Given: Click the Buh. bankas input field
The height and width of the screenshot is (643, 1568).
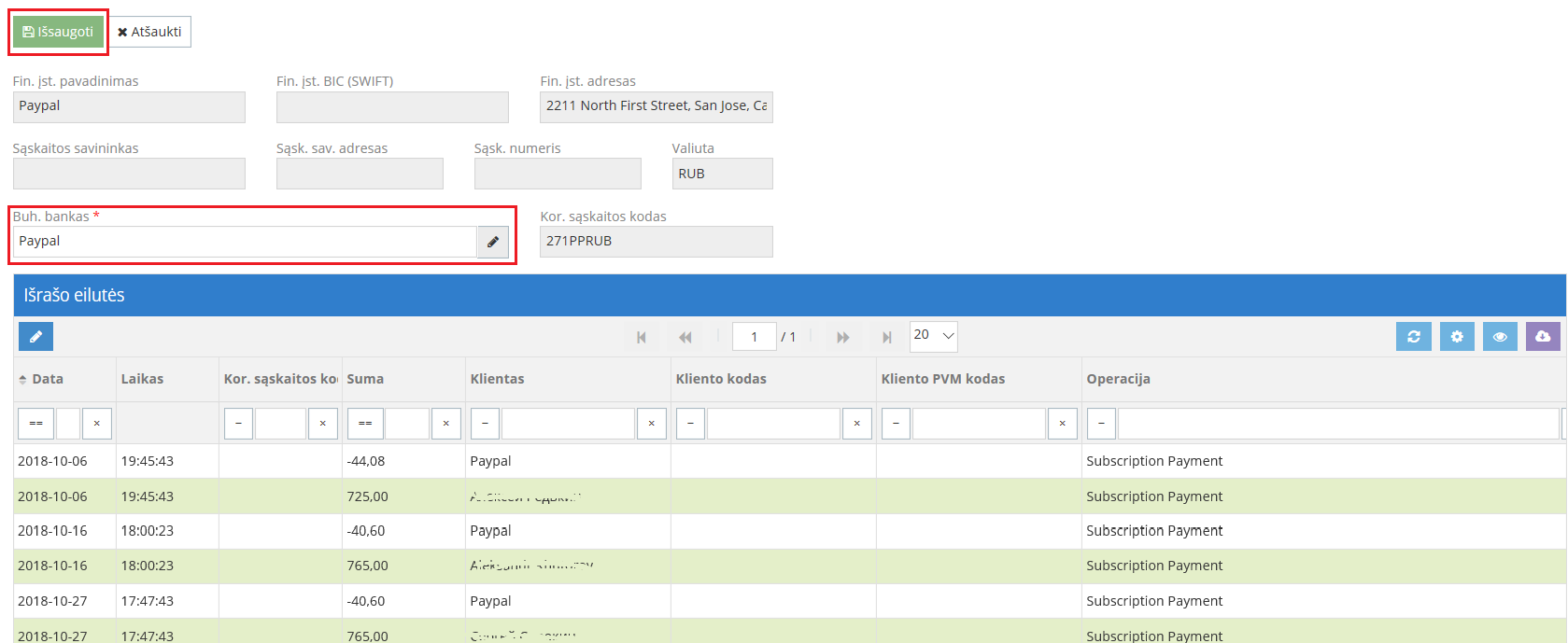Looking at the screenshot, I should coord(245,242).
